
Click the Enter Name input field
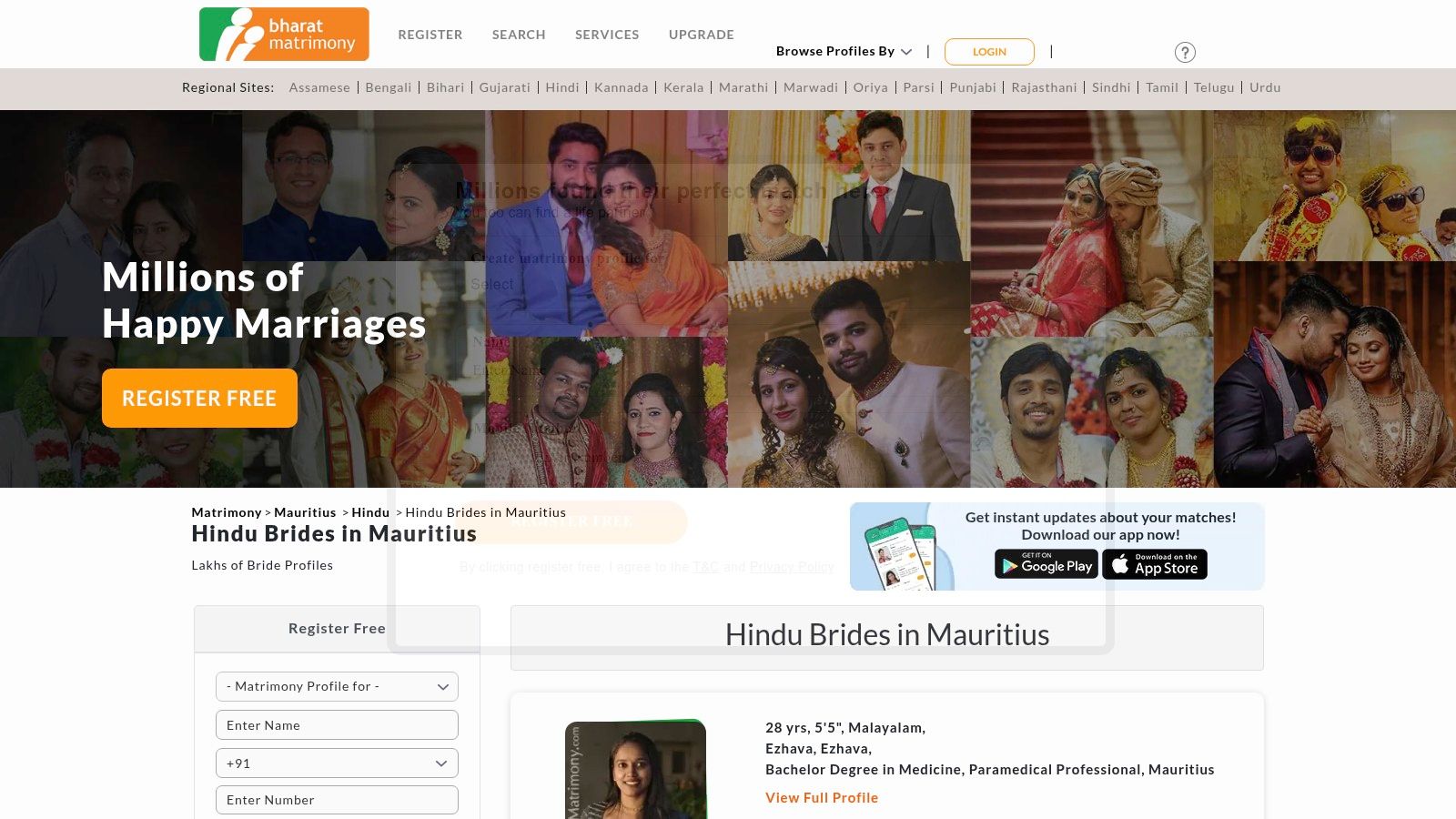point(337,724)
